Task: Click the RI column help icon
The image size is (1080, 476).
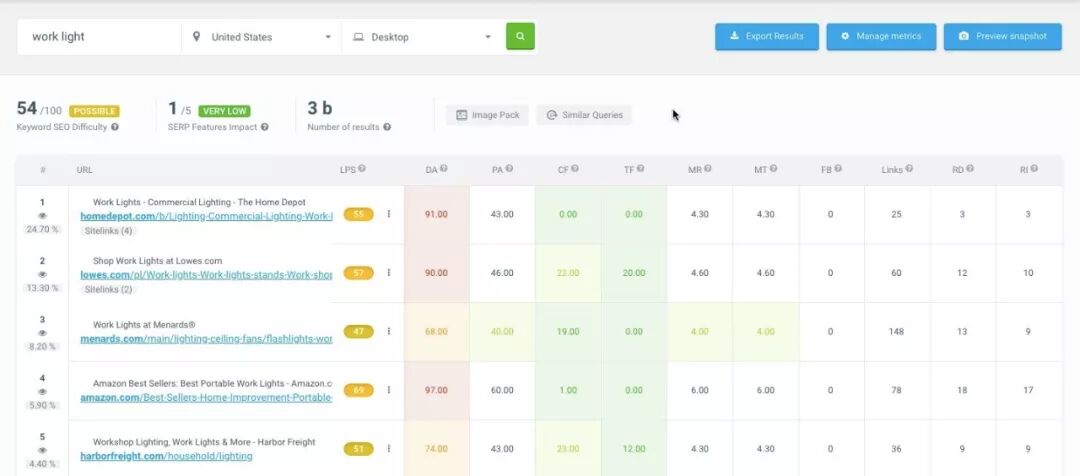Action: coord(1034,169)
